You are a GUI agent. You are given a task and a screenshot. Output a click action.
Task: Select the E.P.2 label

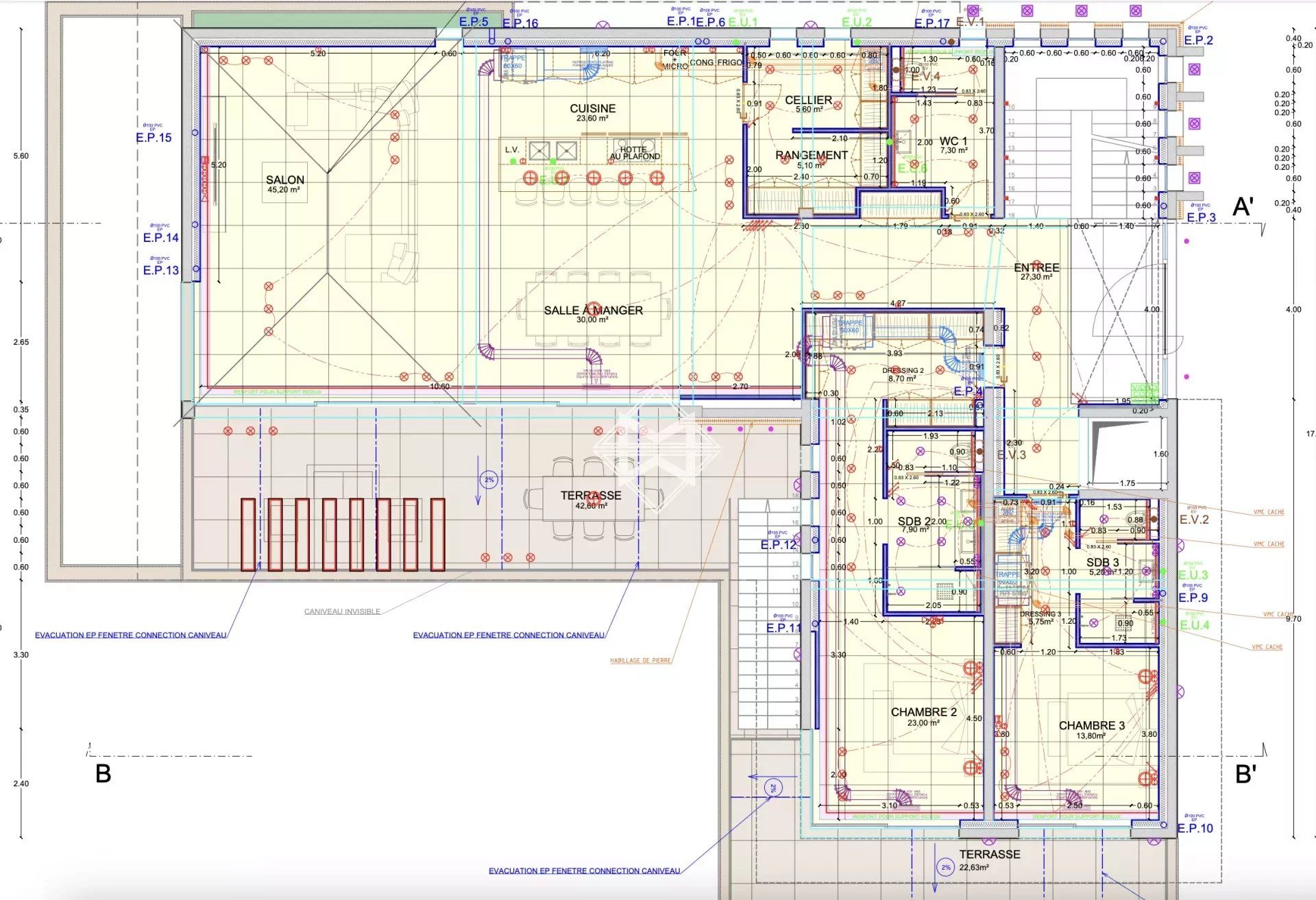(x=1198, y=40)
